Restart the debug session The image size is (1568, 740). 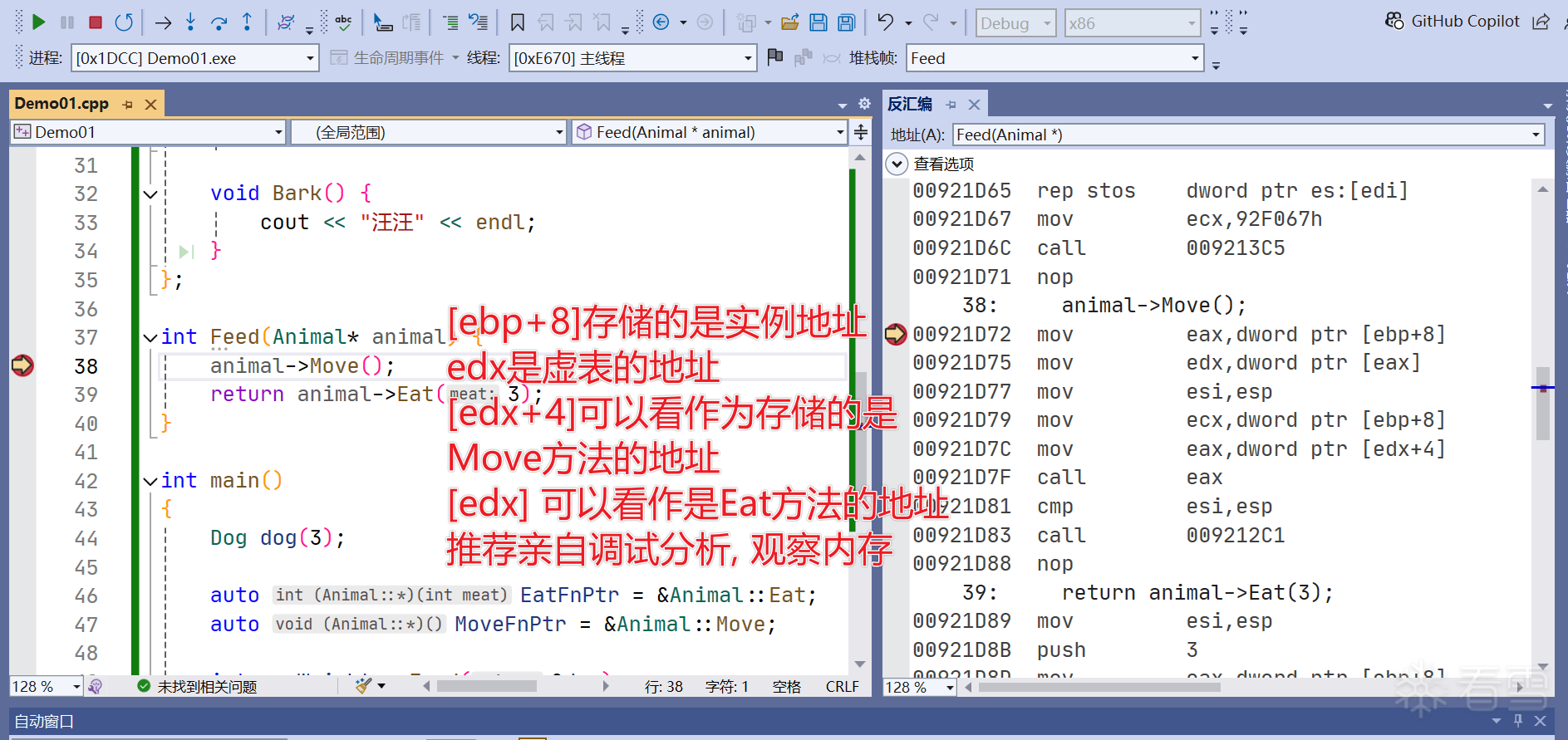click(124, 22)
